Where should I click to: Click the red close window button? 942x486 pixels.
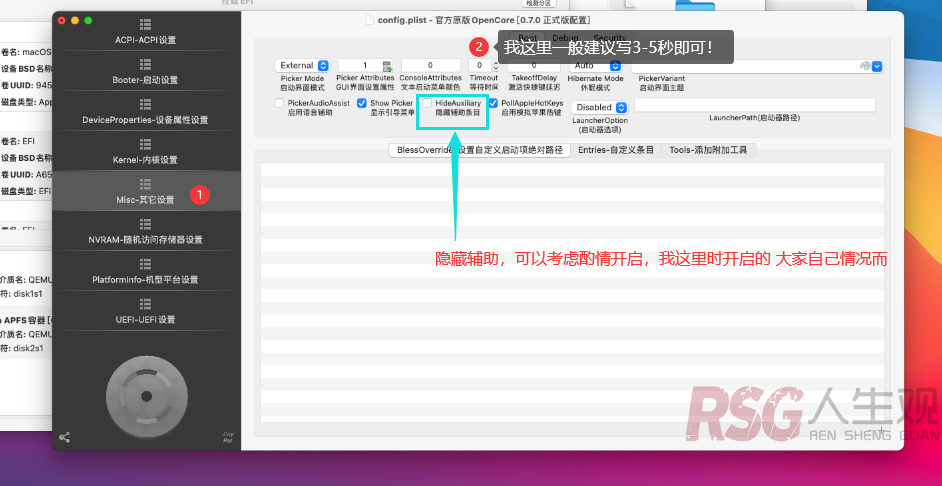click(61, 20)
